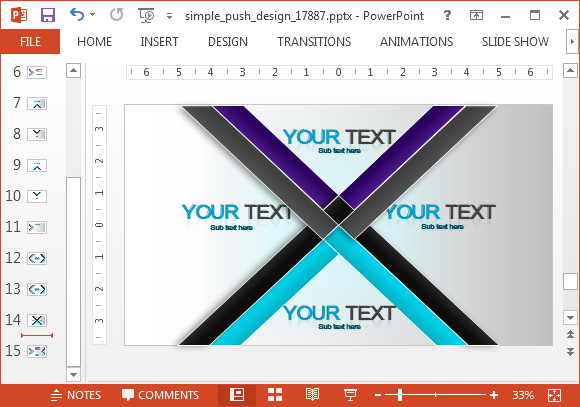The width and height of the screenshot is (580, 407).
Task: Select Normal view button in status bar
Action: [x=237, y=395]
